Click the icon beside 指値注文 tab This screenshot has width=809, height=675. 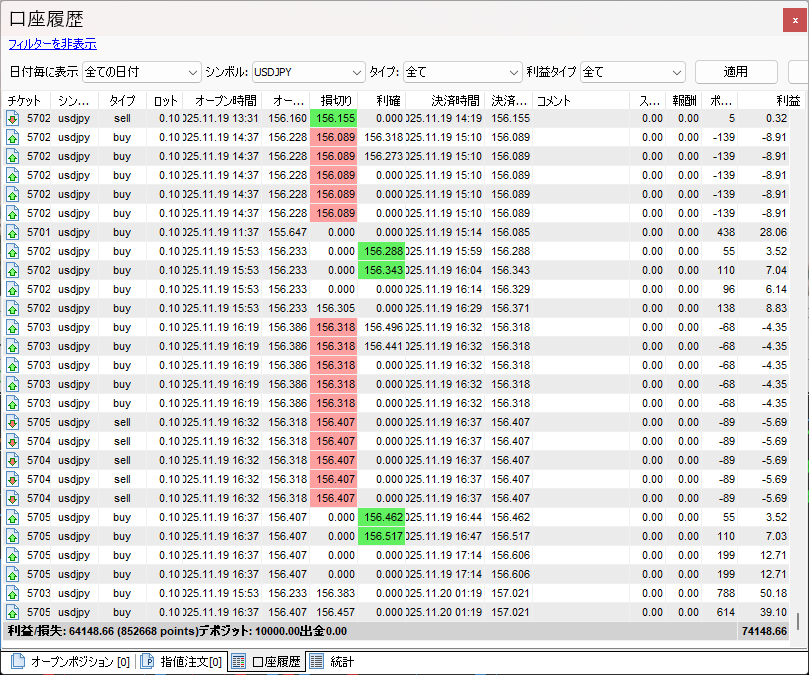[146, 661]
